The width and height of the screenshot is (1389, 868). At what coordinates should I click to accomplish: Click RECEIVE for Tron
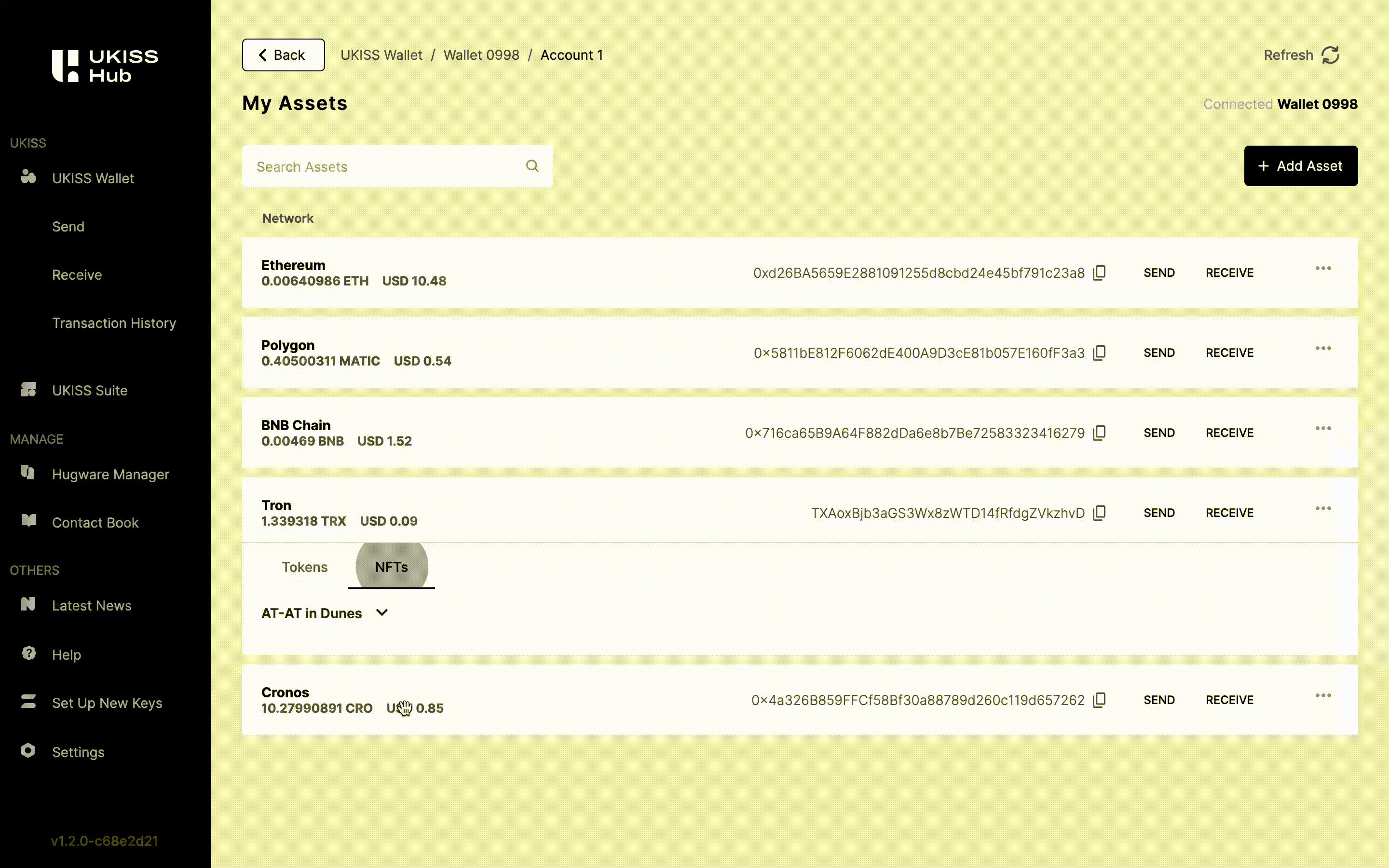click(x=1229, y=513)
